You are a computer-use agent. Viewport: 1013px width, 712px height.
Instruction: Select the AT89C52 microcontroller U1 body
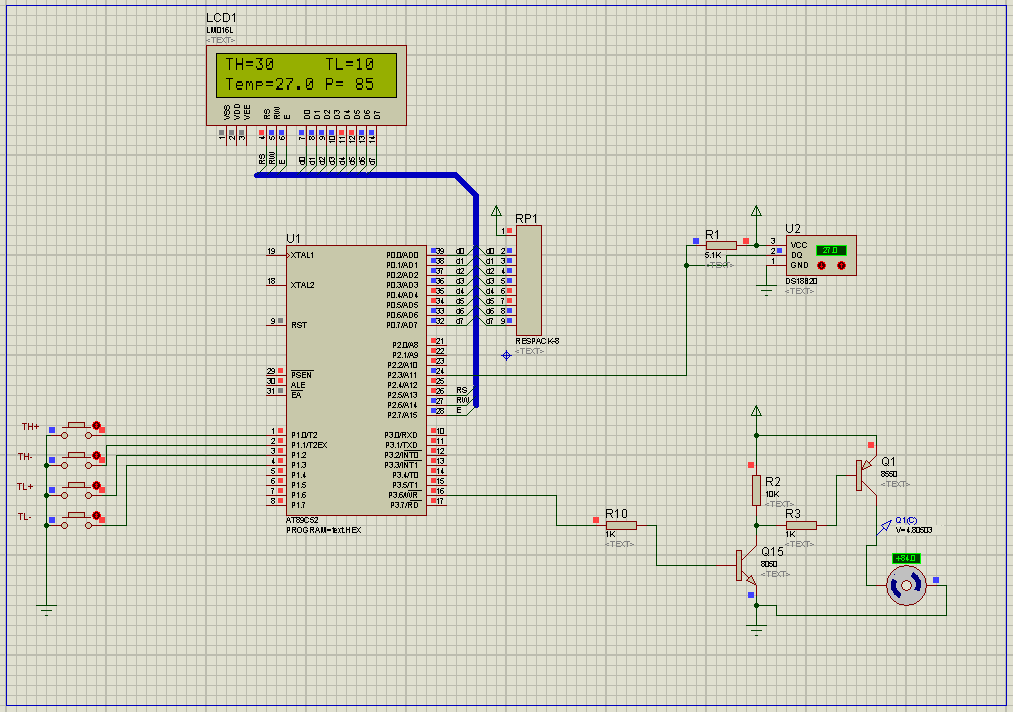(356, 380)
